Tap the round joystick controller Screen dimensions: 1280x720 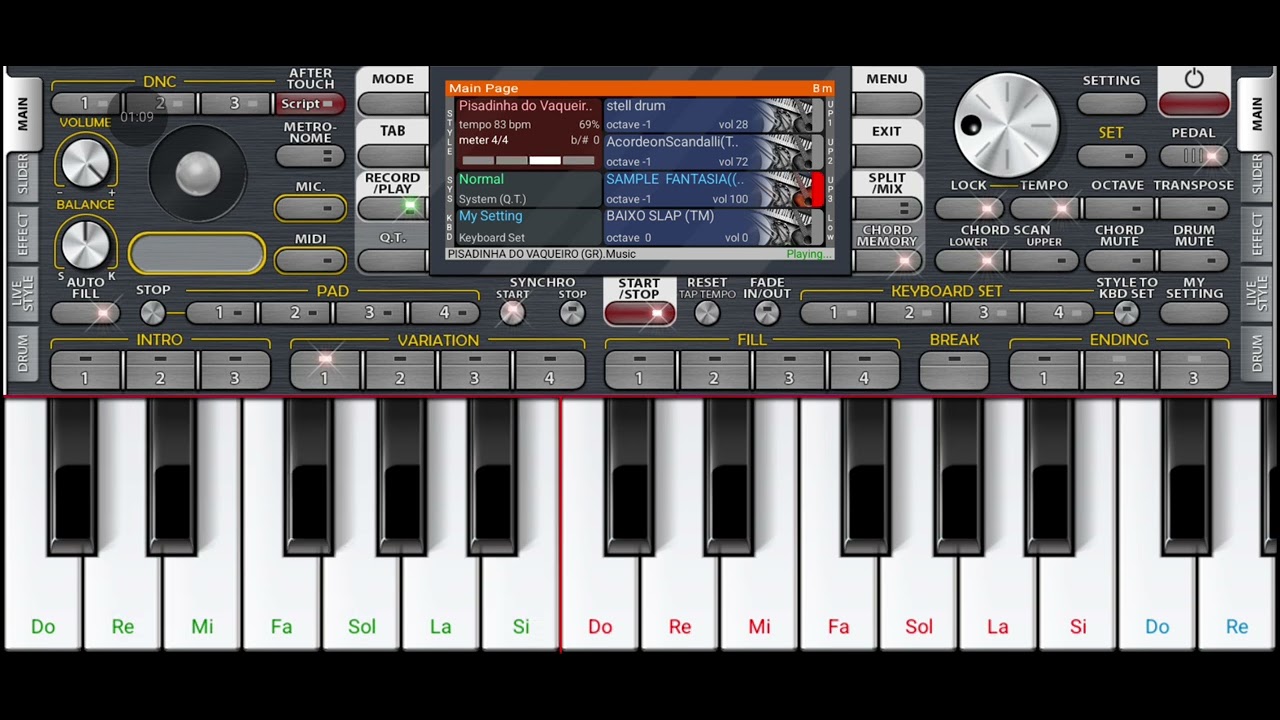point(197,174)
